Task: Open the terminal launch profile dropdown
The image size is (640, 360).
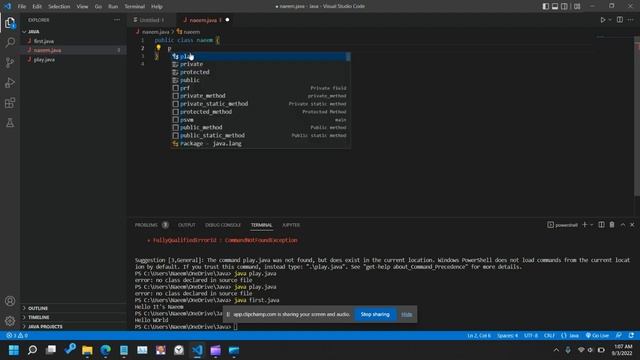Action: click(591, 224)
